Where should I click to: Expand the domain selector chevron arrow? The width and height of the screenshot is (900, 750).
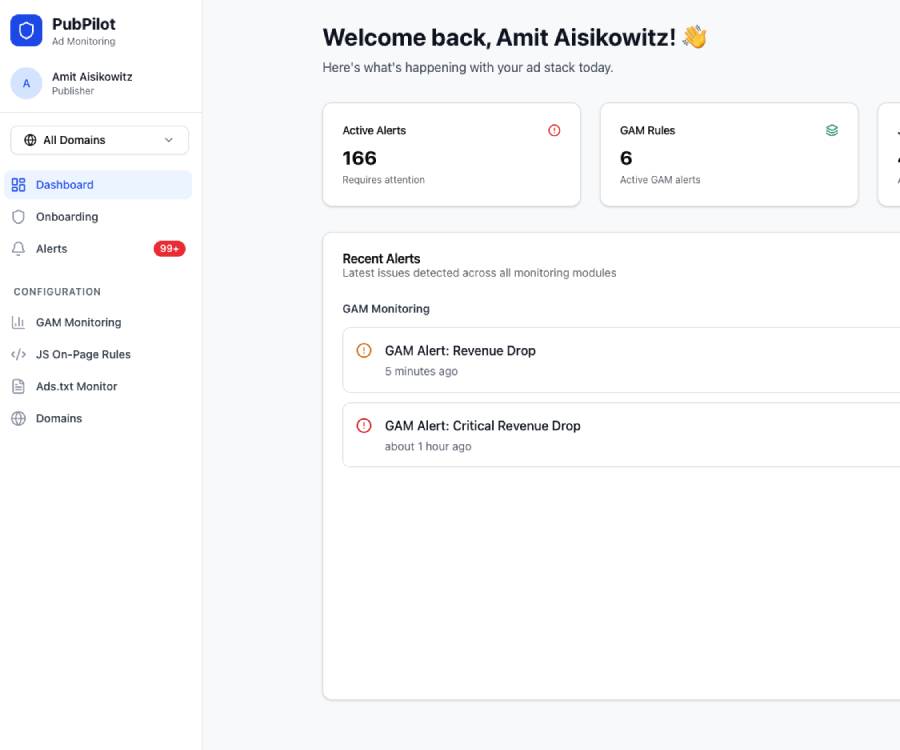click(x=169, y=140)
